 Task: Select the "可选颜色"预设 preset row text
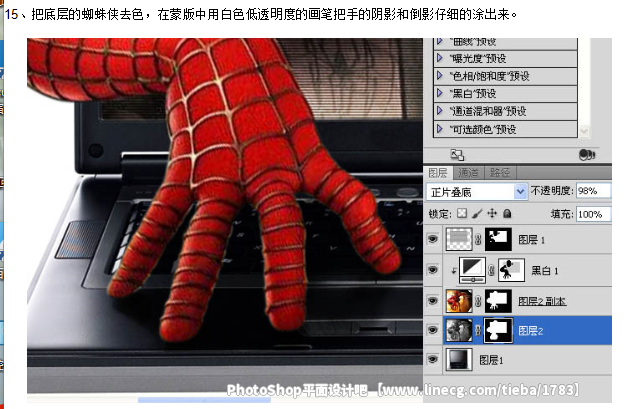point(483,130)
